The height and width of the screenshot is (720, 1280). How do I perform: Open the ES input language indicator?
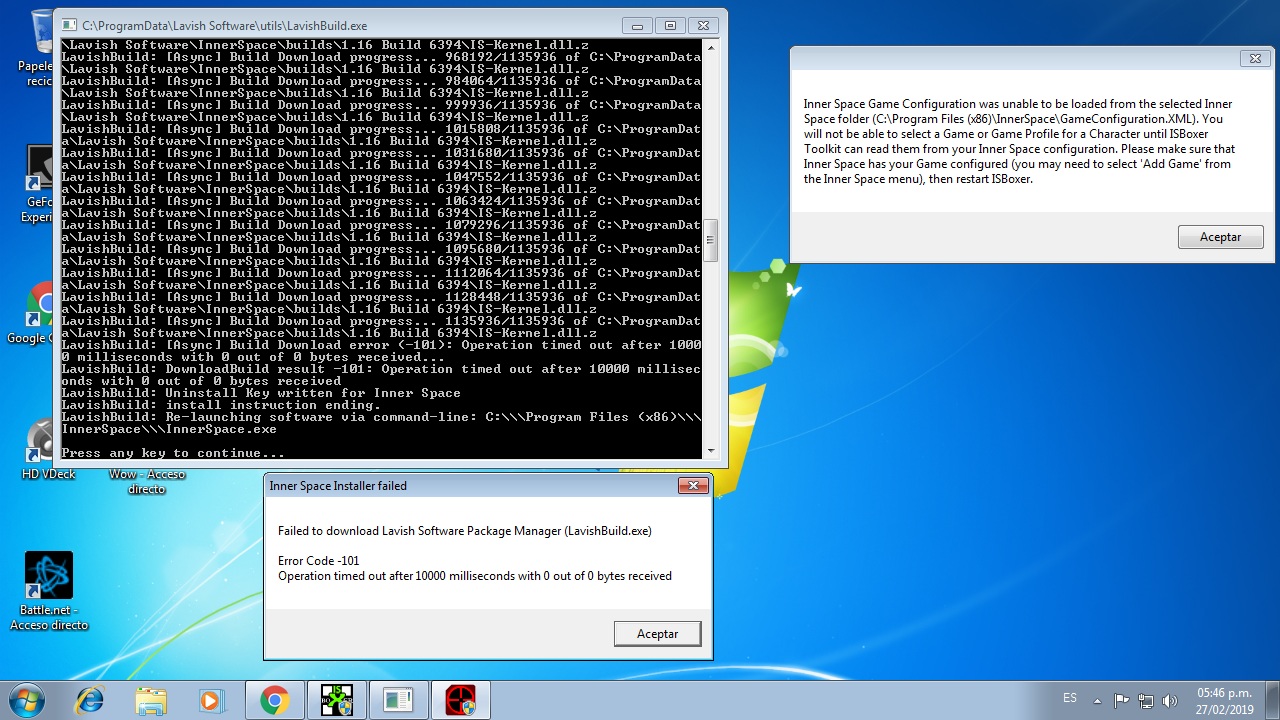1070,698
